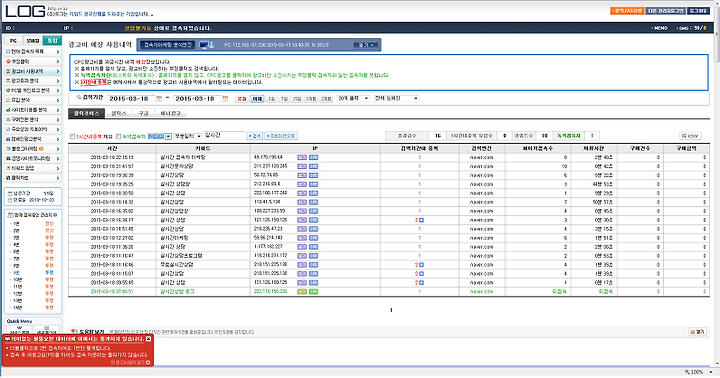Switch to the green 통합 tab
This screenshot has width=720, height=378.
[x=52, y=41]
